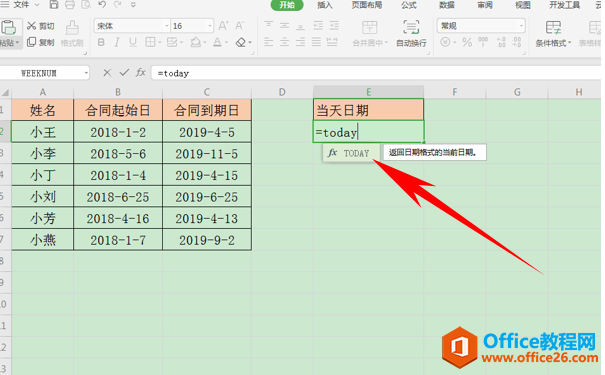Screen dimensions: 605x375
Task: Toggle Underline formatting
Action: coord(133,42)
